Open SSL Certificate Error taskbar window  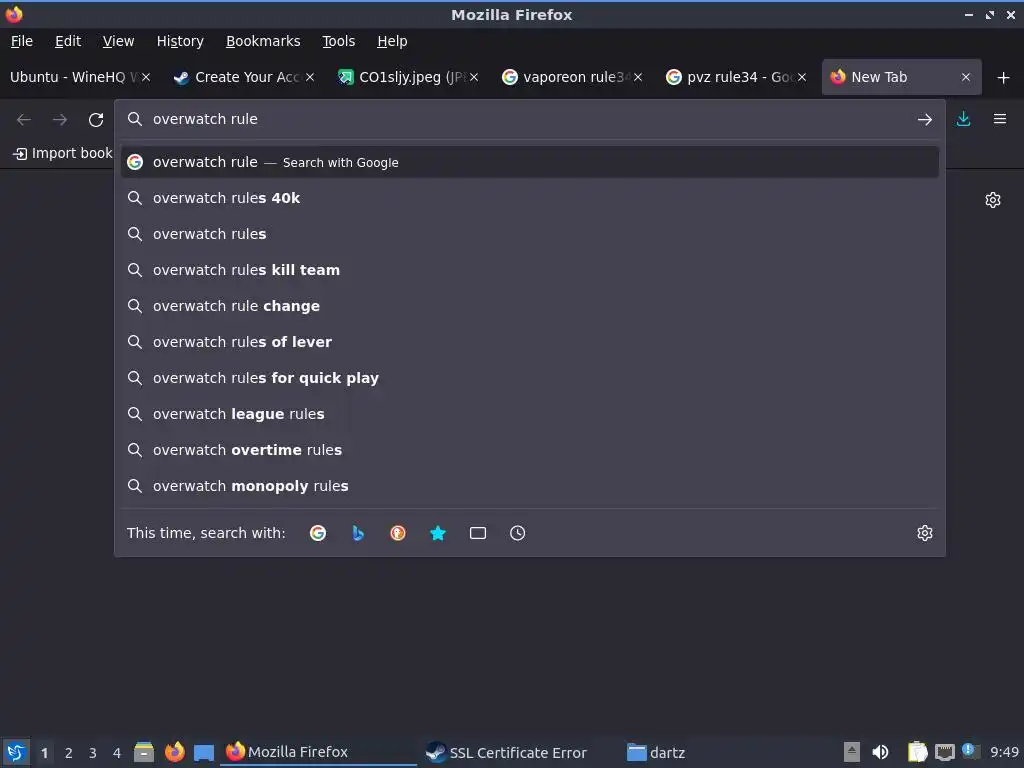516,752
